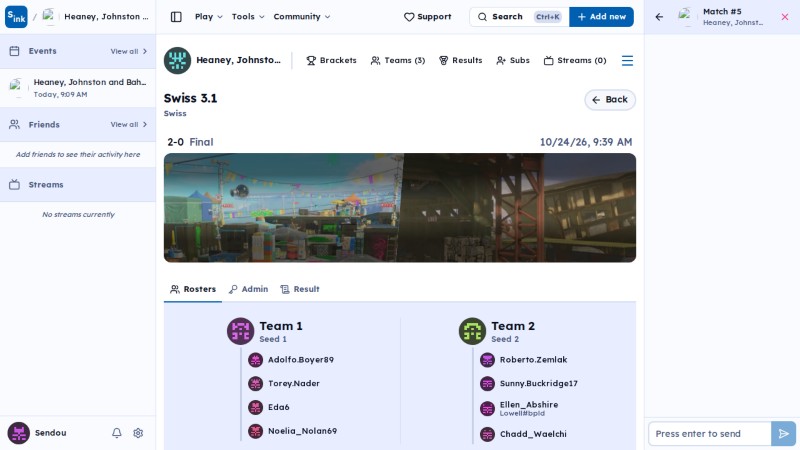The image size is (800, 450).
Task: Open the Subs tab
Action: pyautogui.click(x=513, y=60)
